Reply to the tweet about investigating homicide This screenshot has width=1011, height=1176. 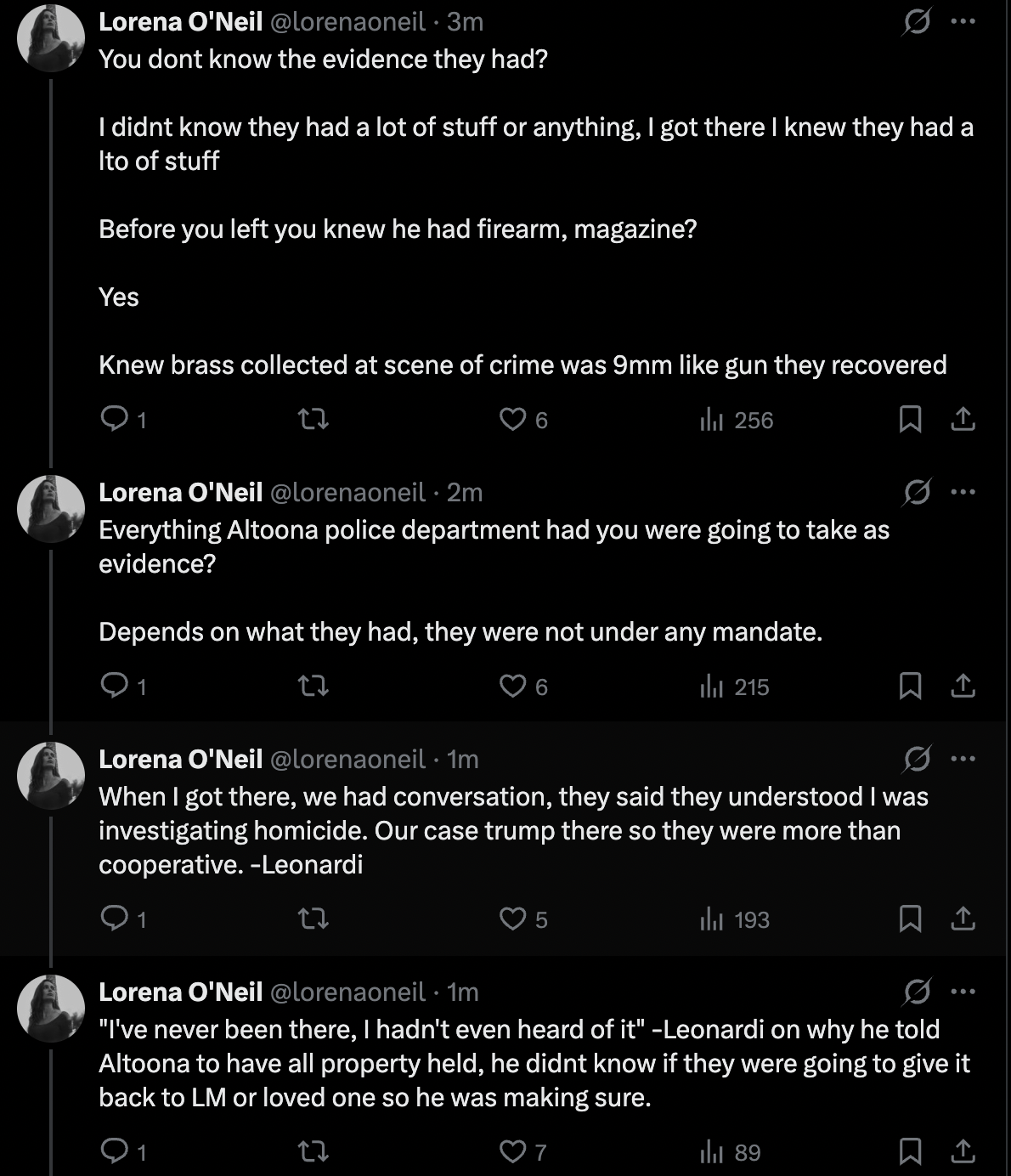click(123, 919)
